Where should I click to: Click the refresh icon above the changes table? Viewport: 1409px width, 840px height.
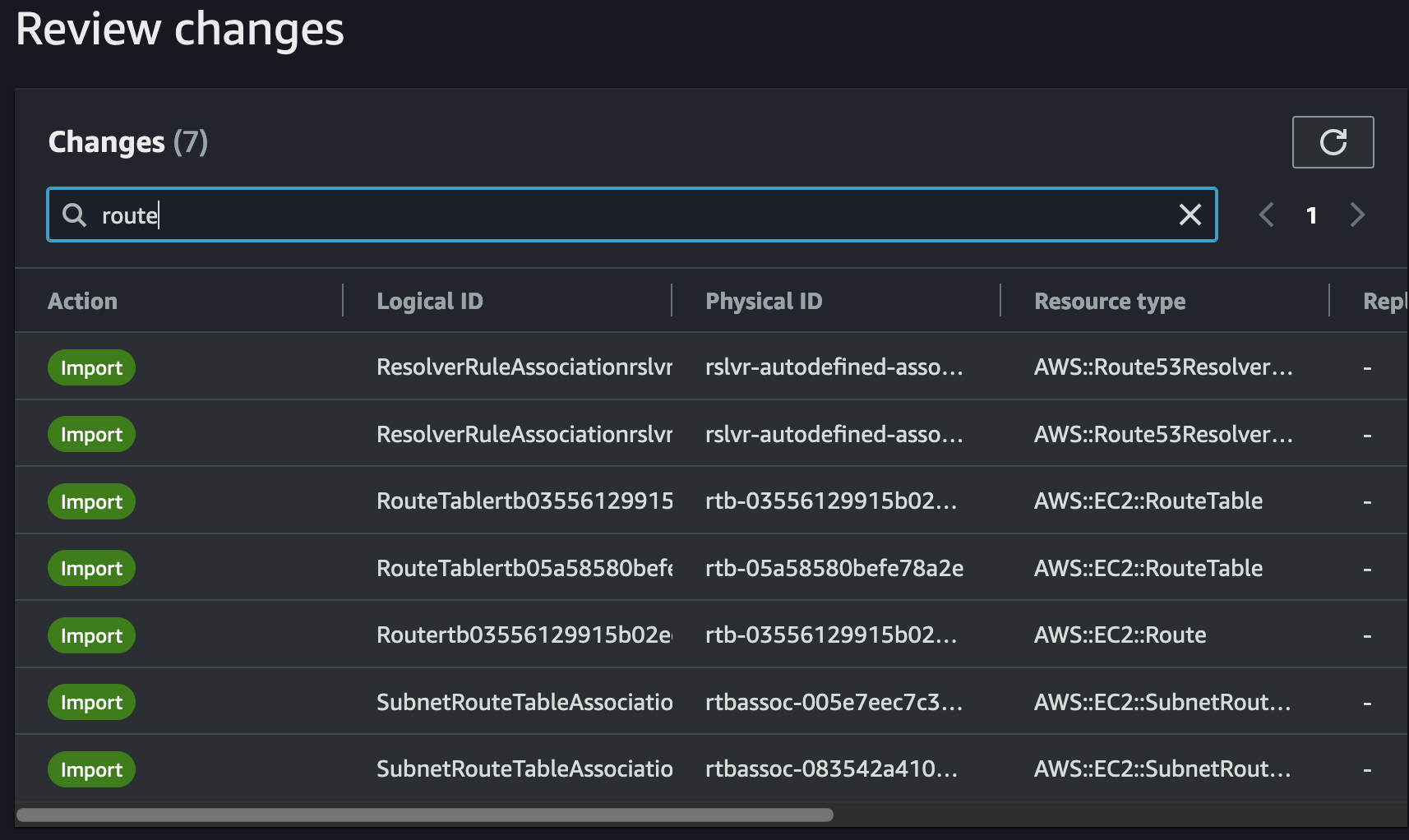pos(1332,141)
